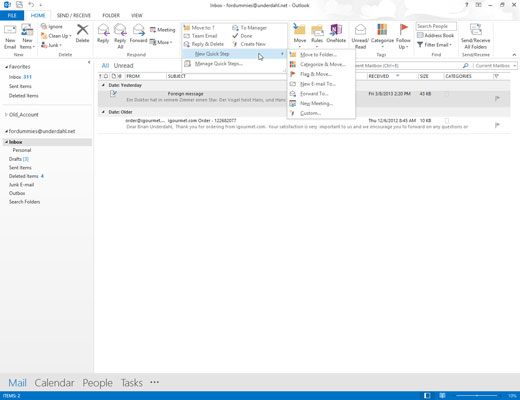Forward the selected message
The width and height of the screenshot is (520, 400).
(138, 34)
